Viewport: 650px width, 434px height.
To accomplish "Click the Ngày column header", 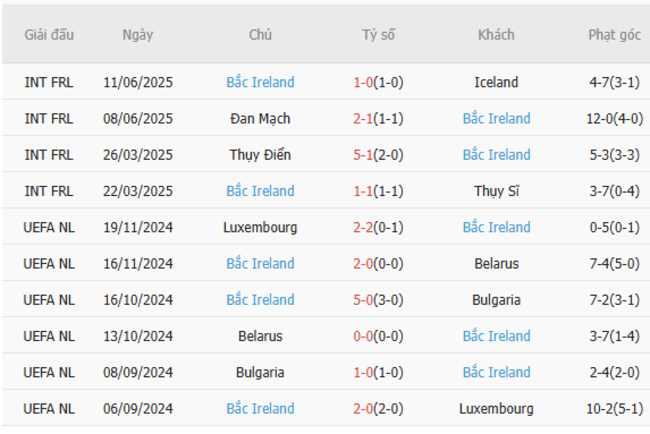I will click(x=138, y=34).
